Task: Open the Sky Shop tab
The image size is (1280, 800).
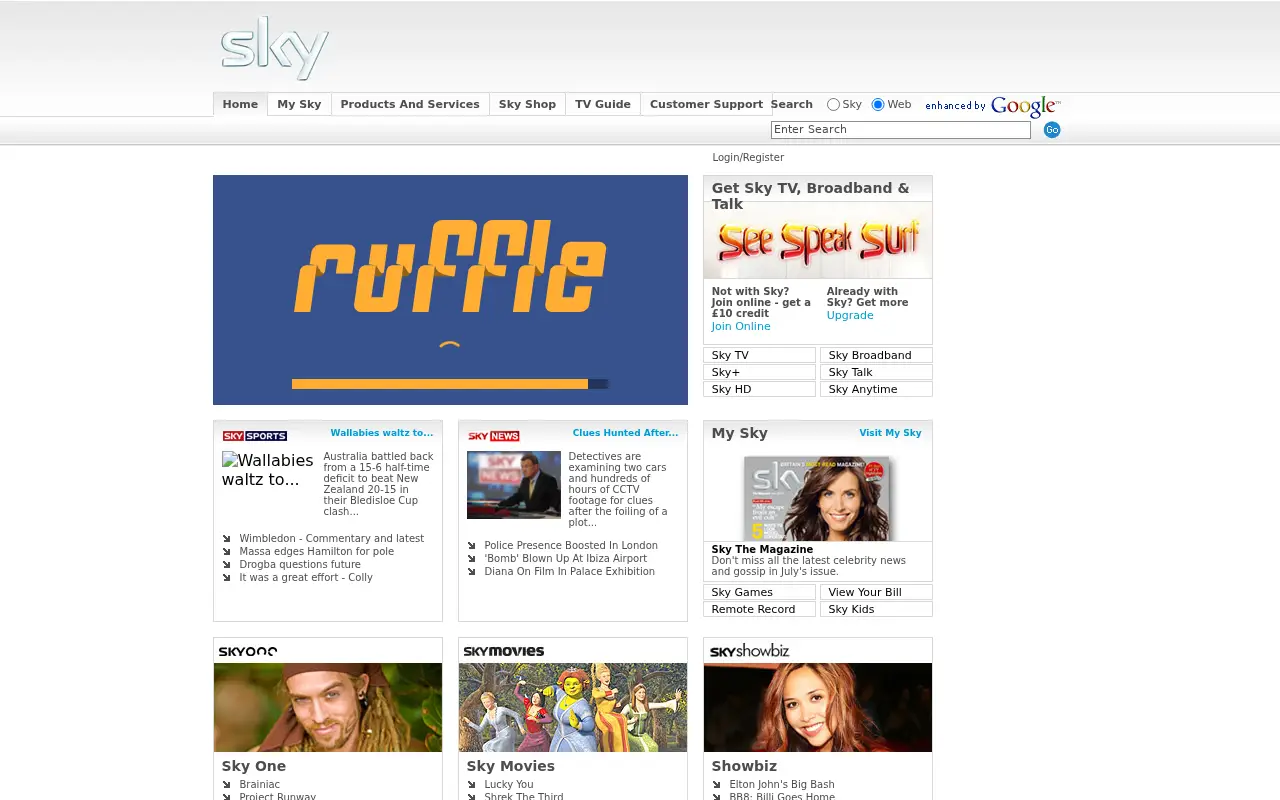Action: 527,104
